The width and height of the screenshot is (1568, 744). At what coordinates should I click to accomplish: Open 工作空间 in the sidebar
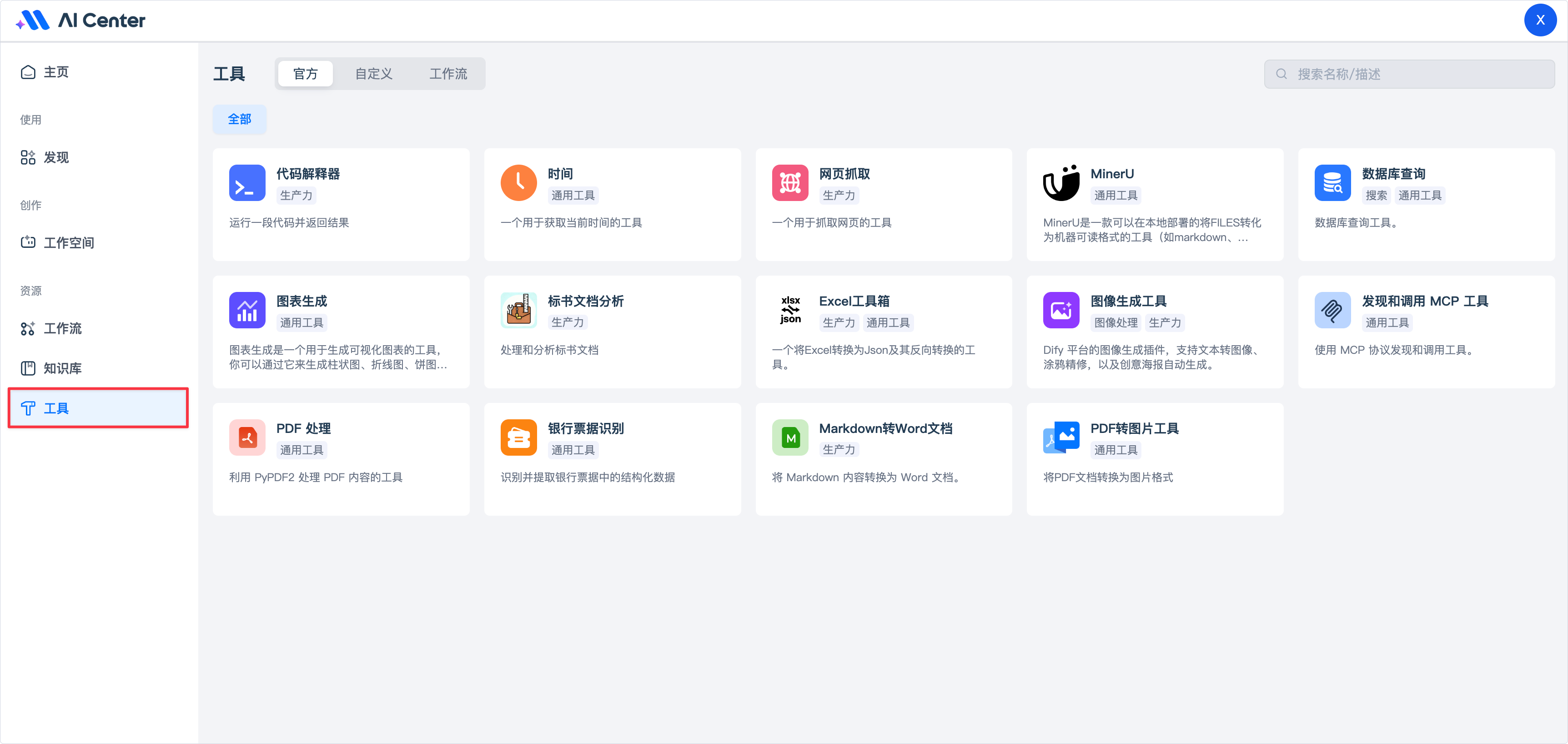(x=68, y=242)
